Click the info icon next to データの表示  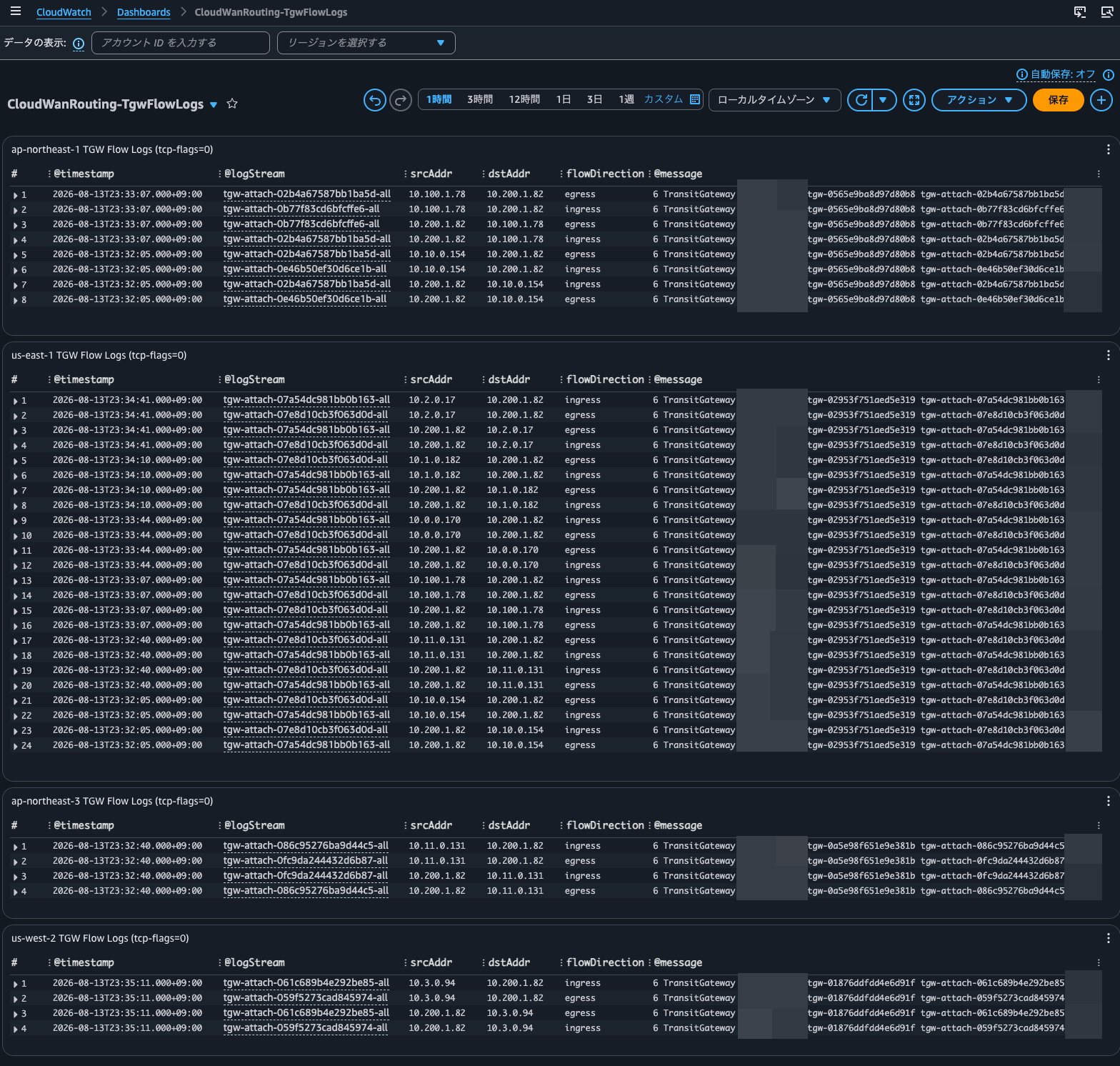(79, 44)
